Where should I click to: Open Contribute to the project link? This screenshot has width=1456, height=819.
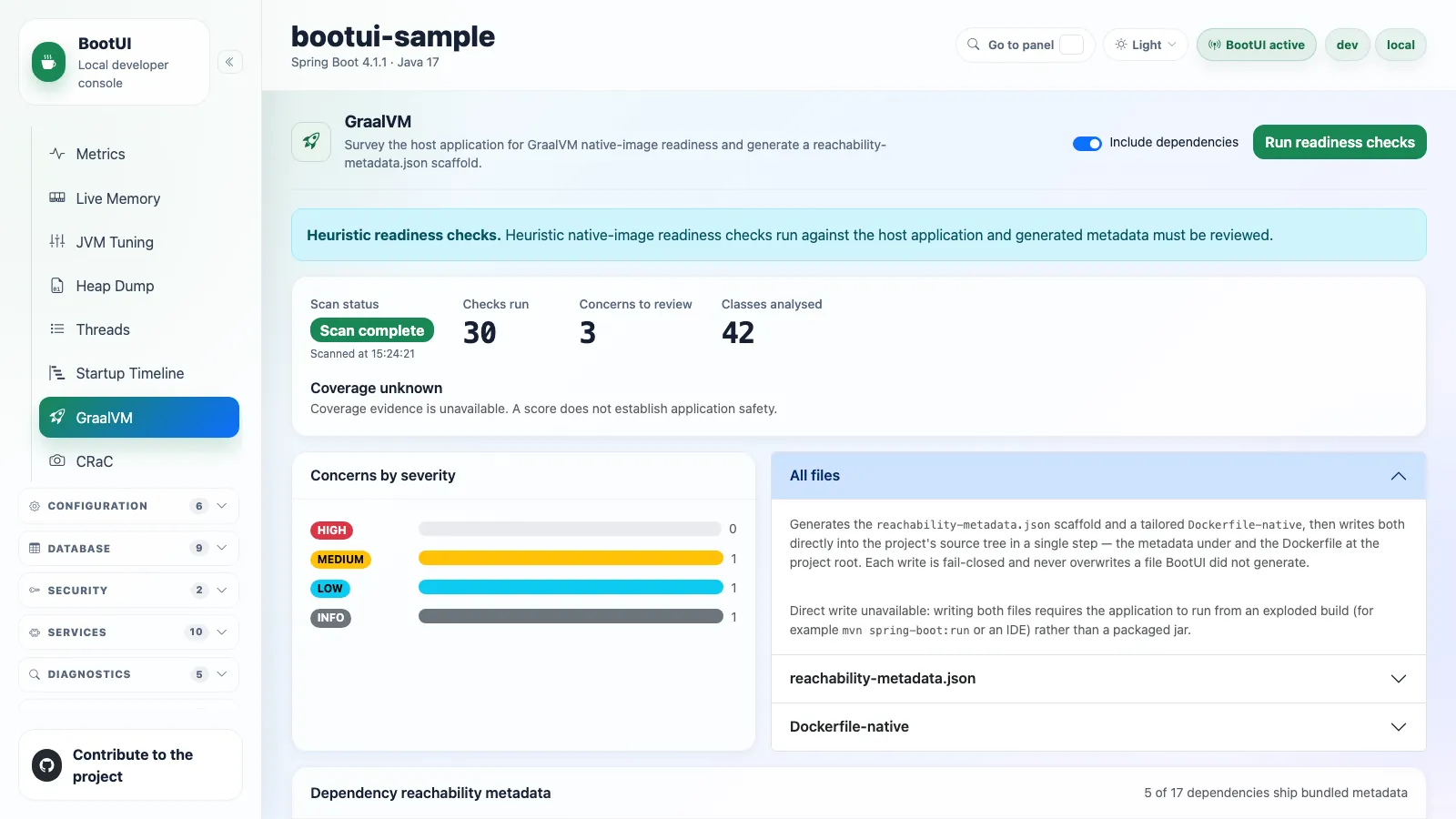(130, 765)
